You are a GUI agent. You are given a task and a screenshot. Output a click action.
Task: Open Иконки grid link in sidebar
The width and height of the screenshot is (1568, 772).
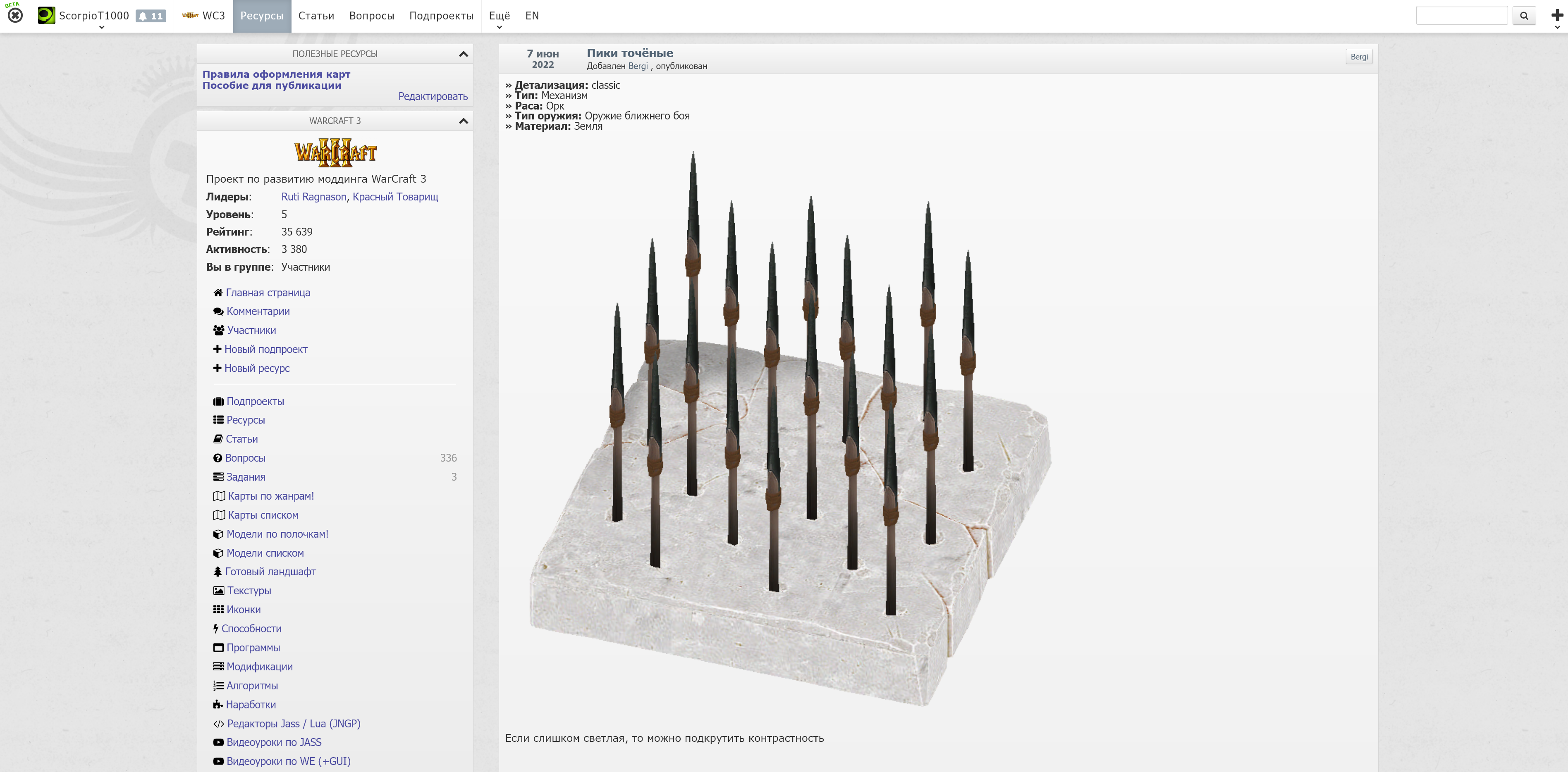tap(243, 609)
